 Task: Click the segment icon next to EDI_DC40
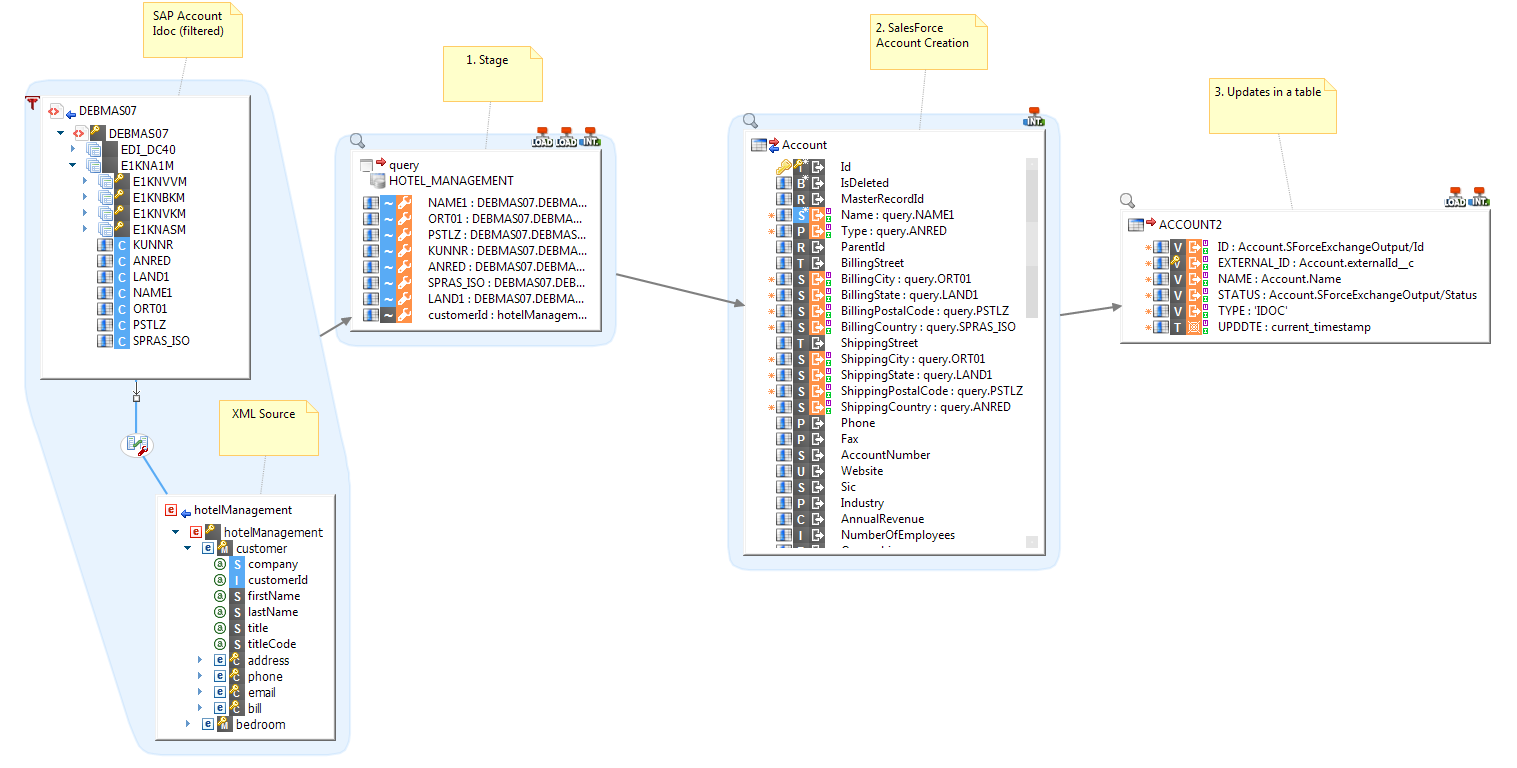(x=94, y=149)
